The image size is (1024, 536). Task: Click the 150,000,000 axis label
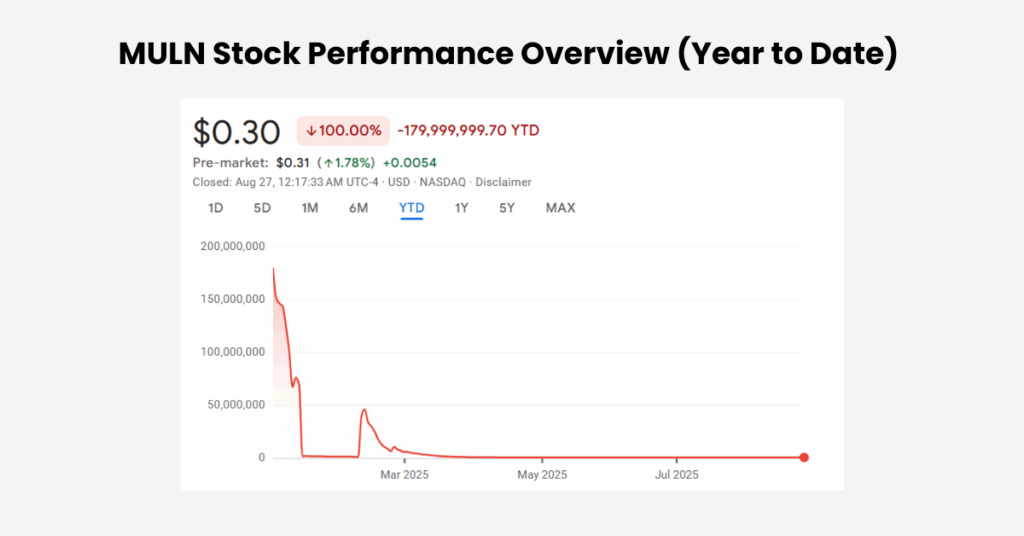[232, 299]
